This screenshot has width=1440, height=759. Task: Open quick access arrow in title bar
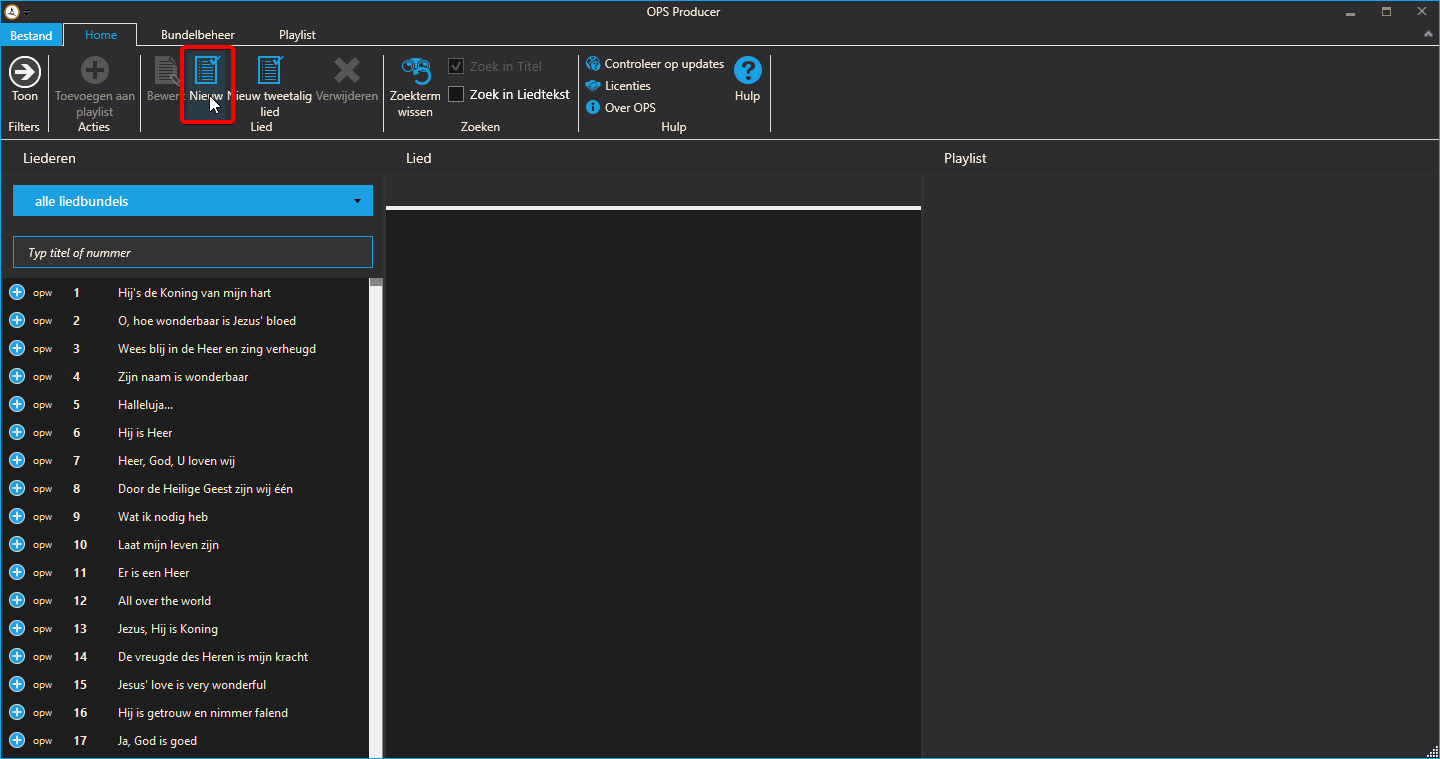[x=26, y=13]
